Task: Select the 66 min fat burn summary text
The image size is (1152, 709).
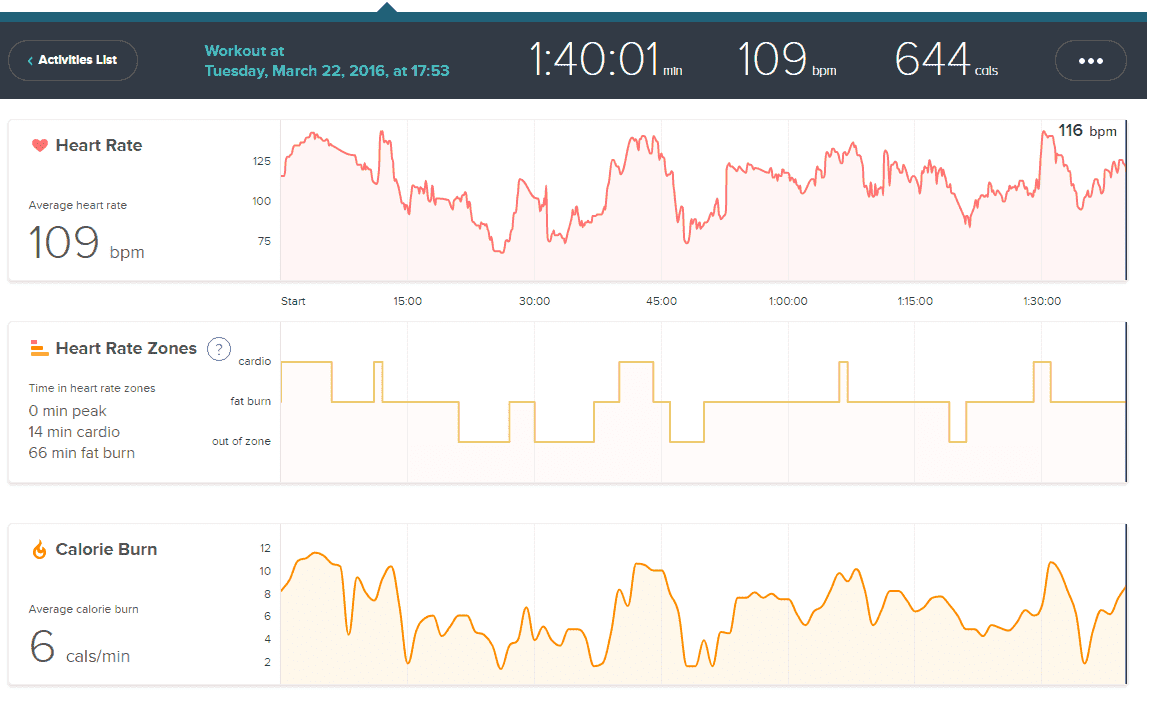Action: (x=82, y=453)
